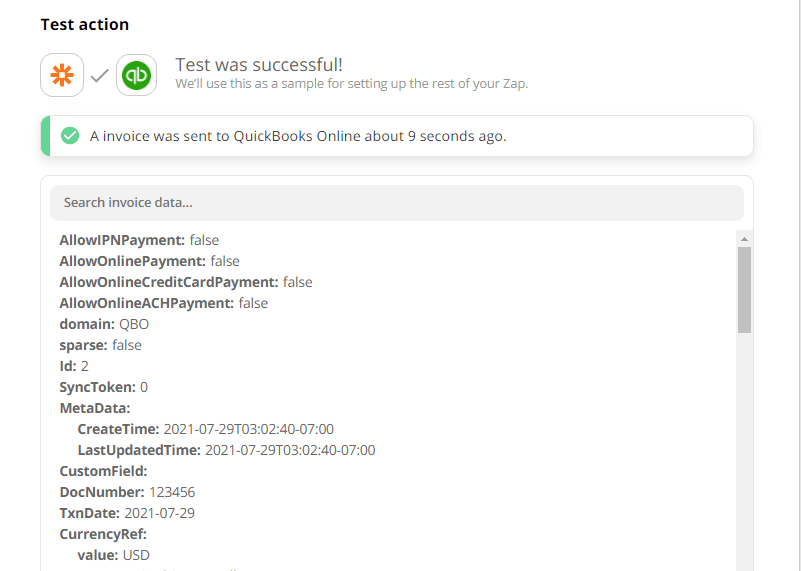Click the invoice sent to QuickBooks message
Image resolution: width=801 pixels, height=571 pixels.
[x=298, y=136]
